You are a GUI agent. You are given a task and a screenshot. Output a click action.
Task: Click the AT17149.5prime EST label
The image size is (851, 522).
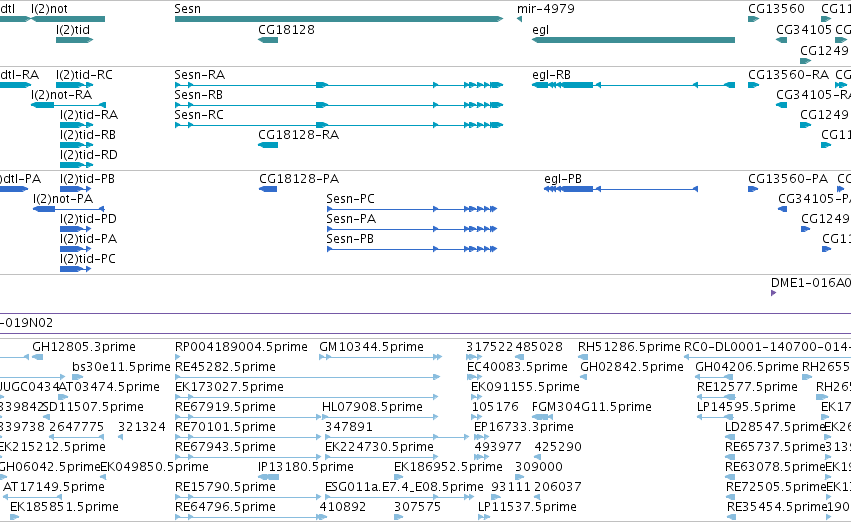click(54, 487)
